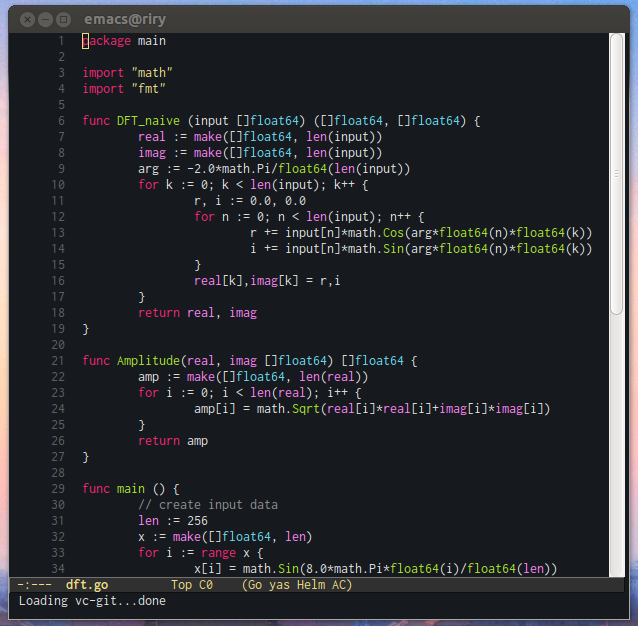Click 'Loading vc-git...done' echo message
This screenshot has width=638, height=626.
(92, 601)
